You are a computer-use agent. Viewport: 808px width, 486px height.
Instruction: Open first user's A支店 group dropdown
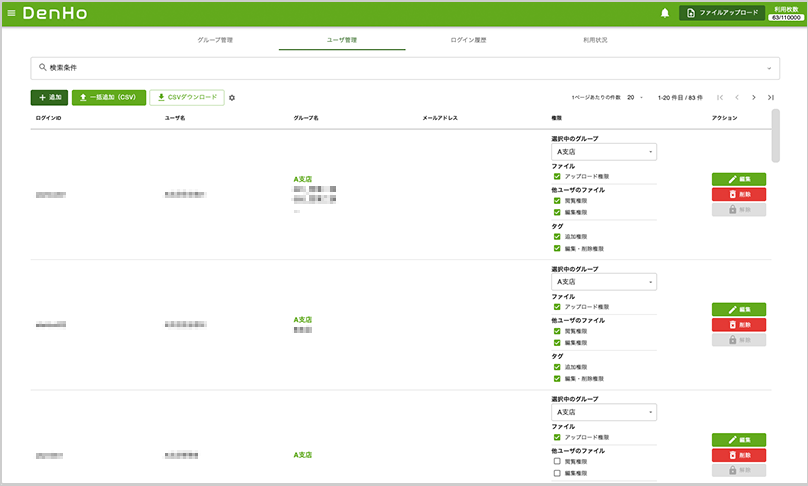pos(603,152)
